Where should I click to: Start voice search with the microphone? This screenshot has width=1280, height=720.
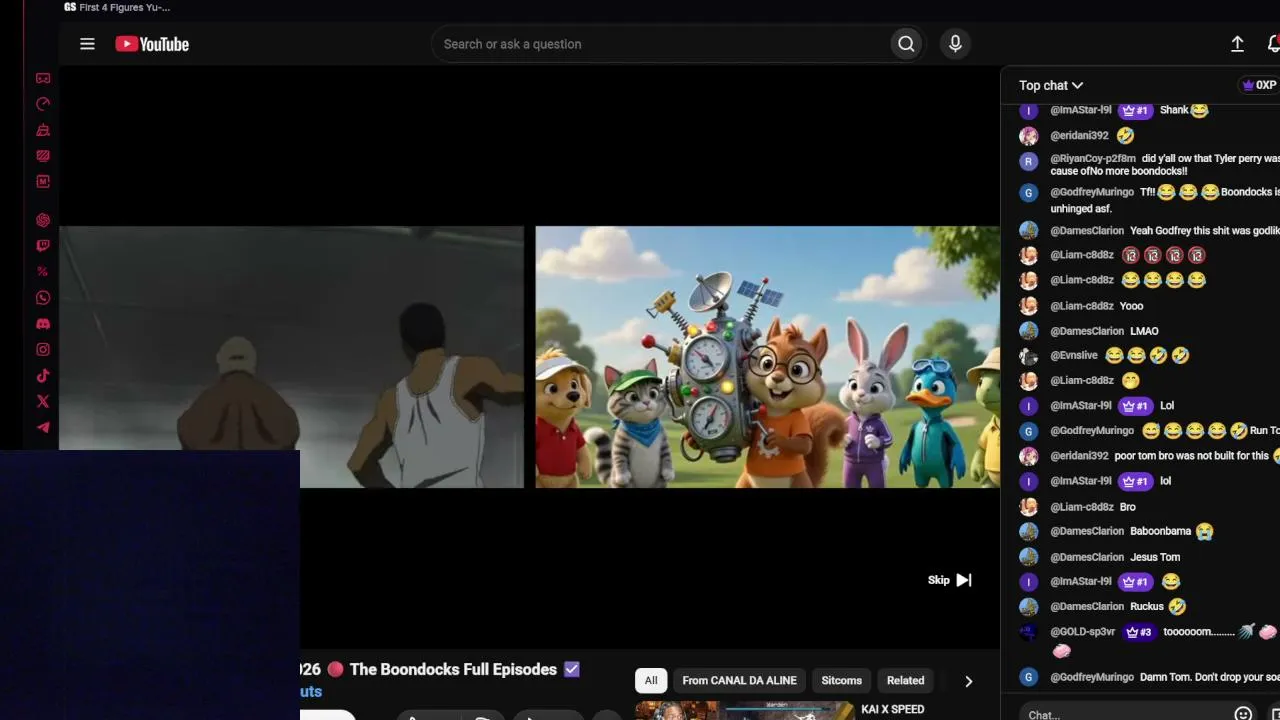click(955, 44)
